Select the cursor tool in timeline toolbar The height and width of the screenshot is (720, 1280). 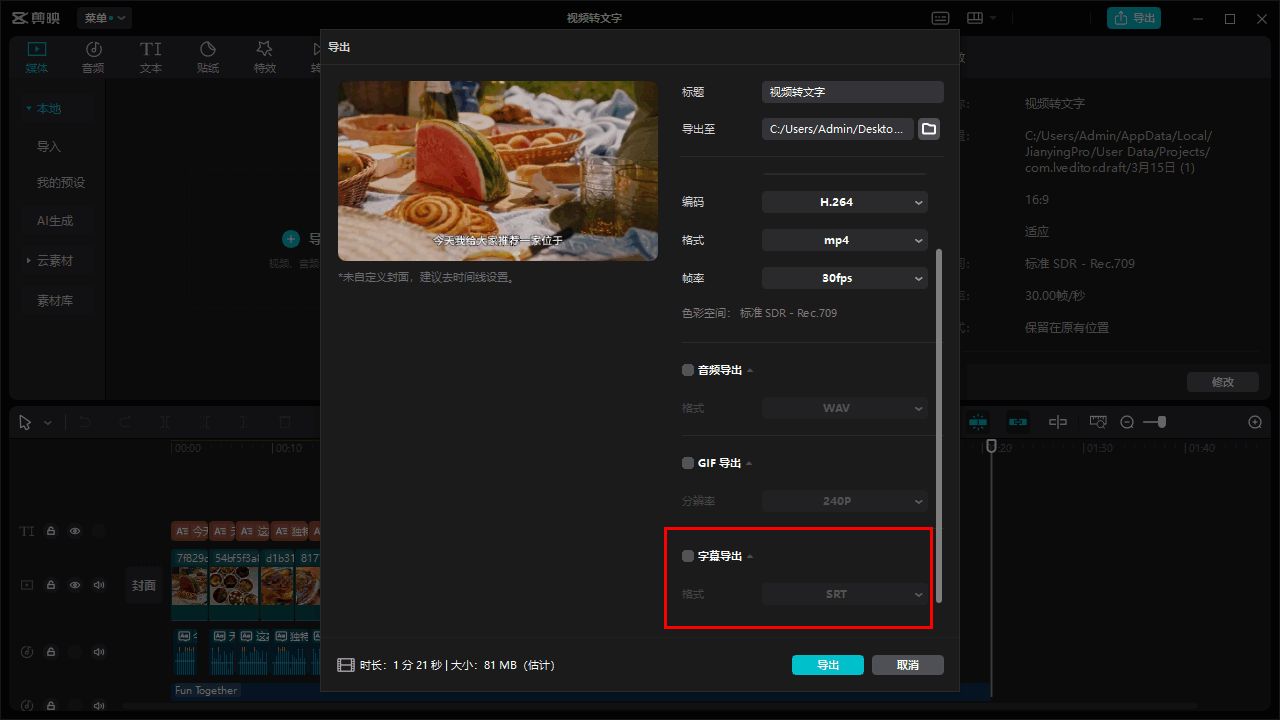tap(25, 422)
